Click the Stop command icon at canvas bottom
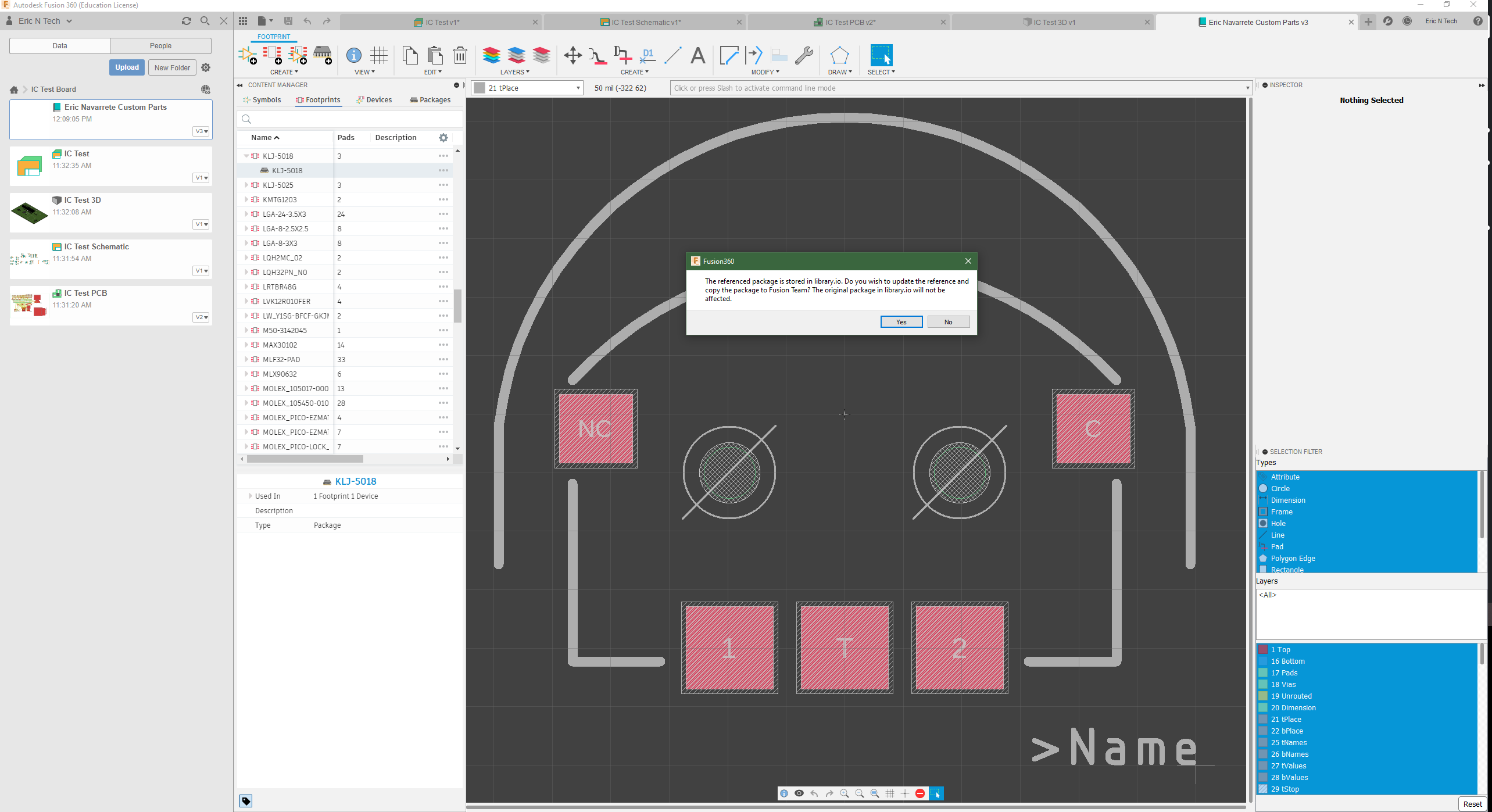The image size is (1492, 812). point(920,793)
